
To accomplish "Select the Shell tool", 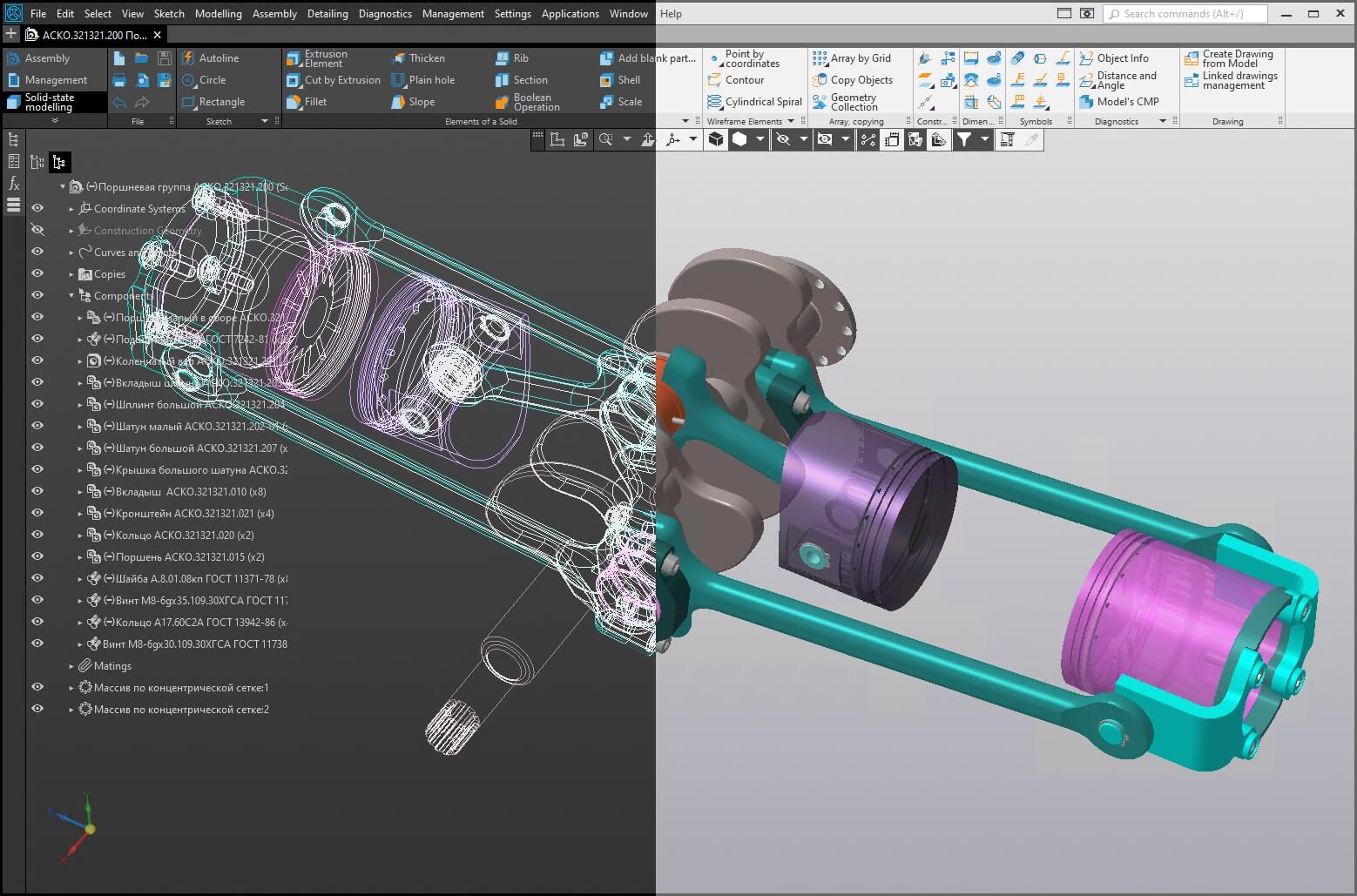I will pyautogui.click(x=620, y=80).
